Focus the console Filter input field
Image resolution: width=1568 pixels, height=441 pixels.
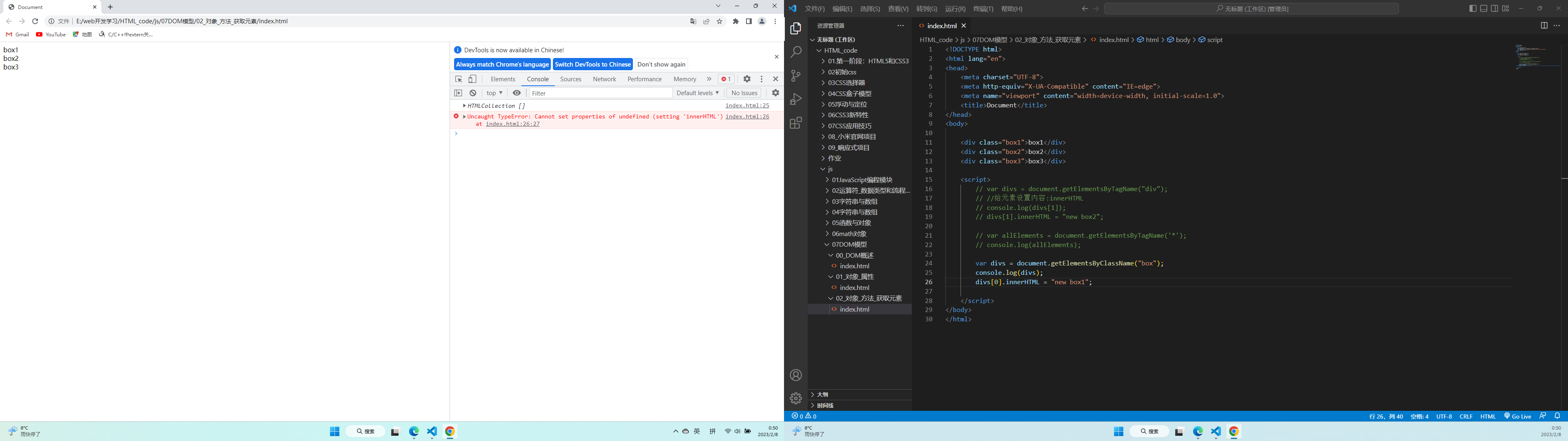point(600,93)
